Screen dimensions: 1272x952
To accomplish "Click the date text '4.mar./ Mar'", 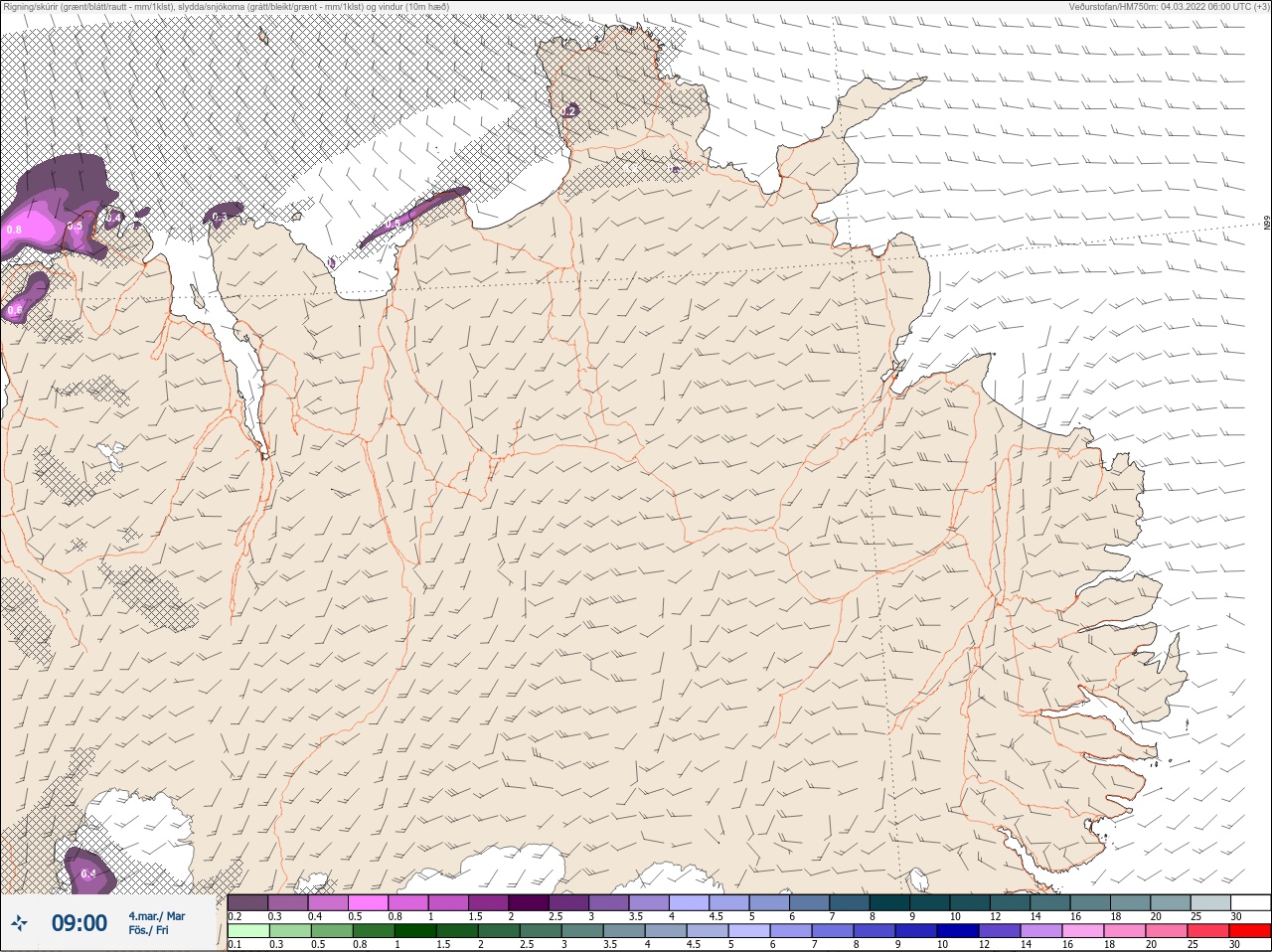I will click(x=156, y=916).
